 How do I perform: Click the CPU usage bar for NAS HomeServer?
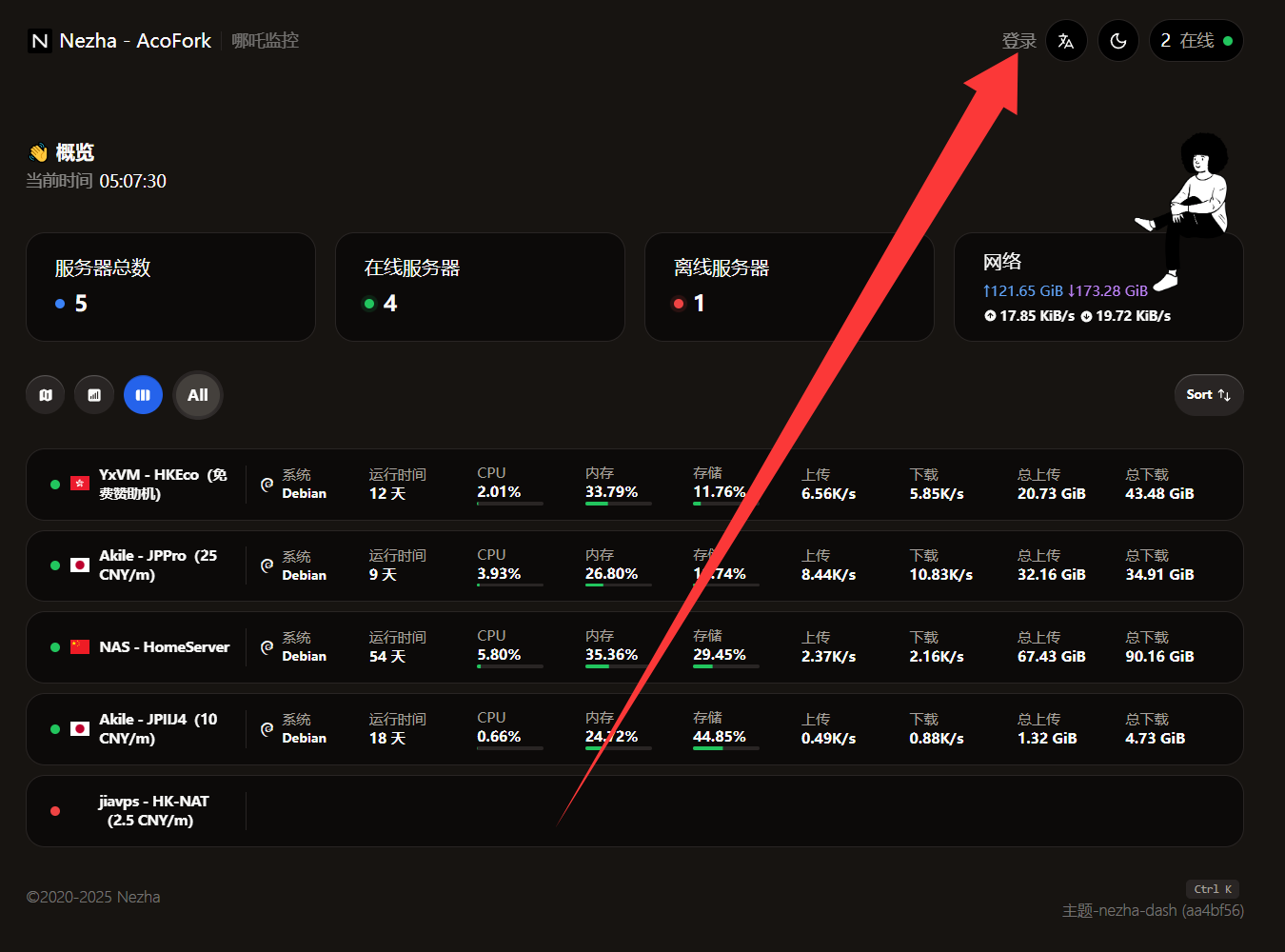pos(509,666)
